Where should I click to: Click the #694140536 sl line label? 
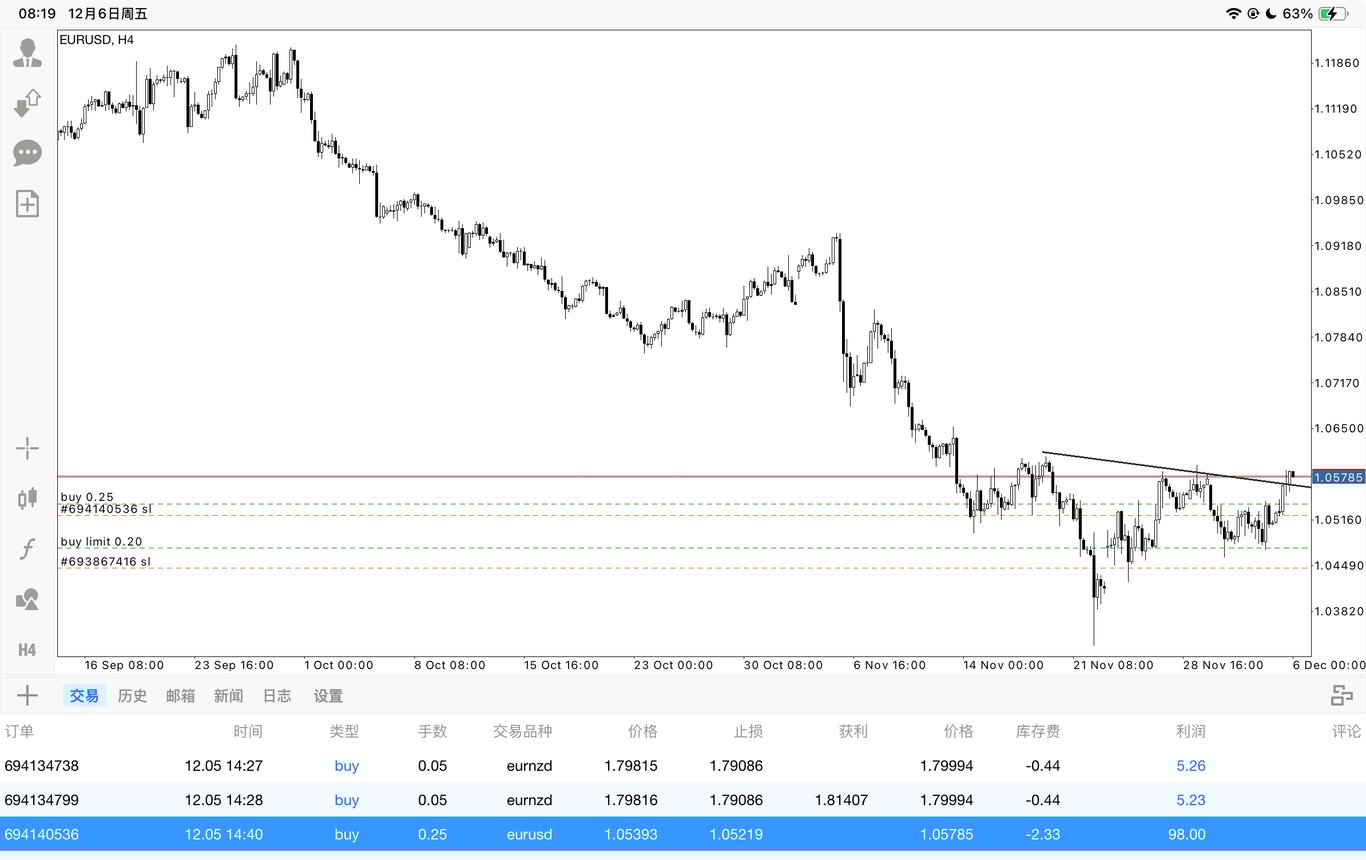(x=106, y=509)
